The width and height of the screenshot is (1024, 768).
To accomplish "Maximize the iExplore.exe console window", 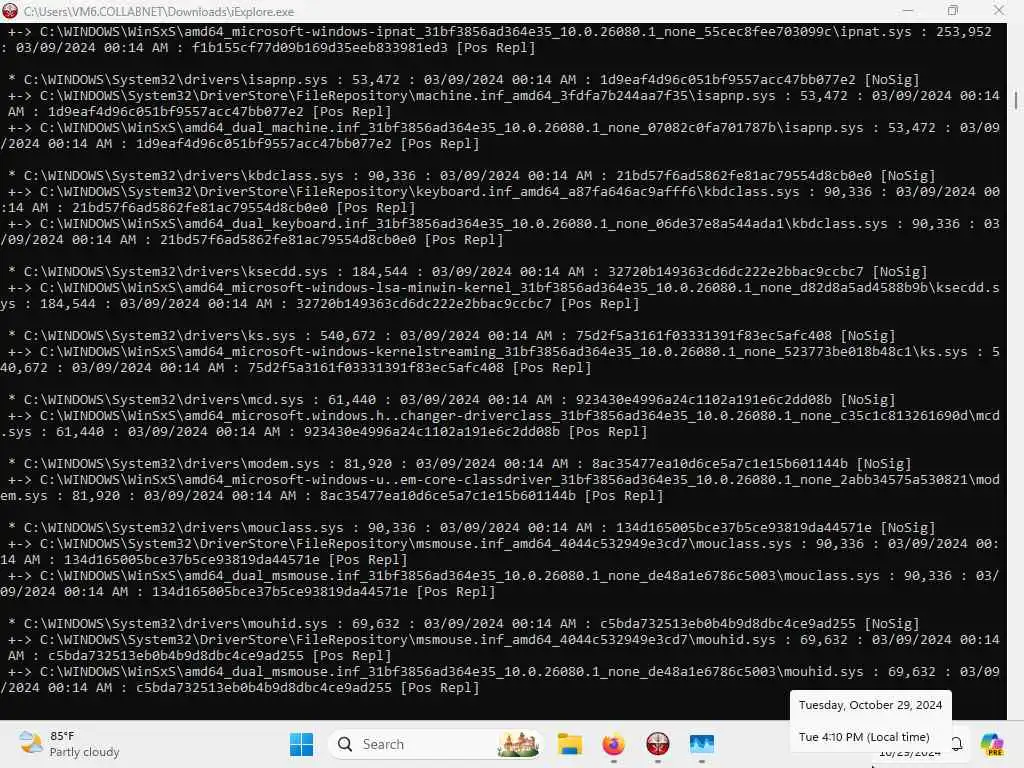I will point(953,10).
